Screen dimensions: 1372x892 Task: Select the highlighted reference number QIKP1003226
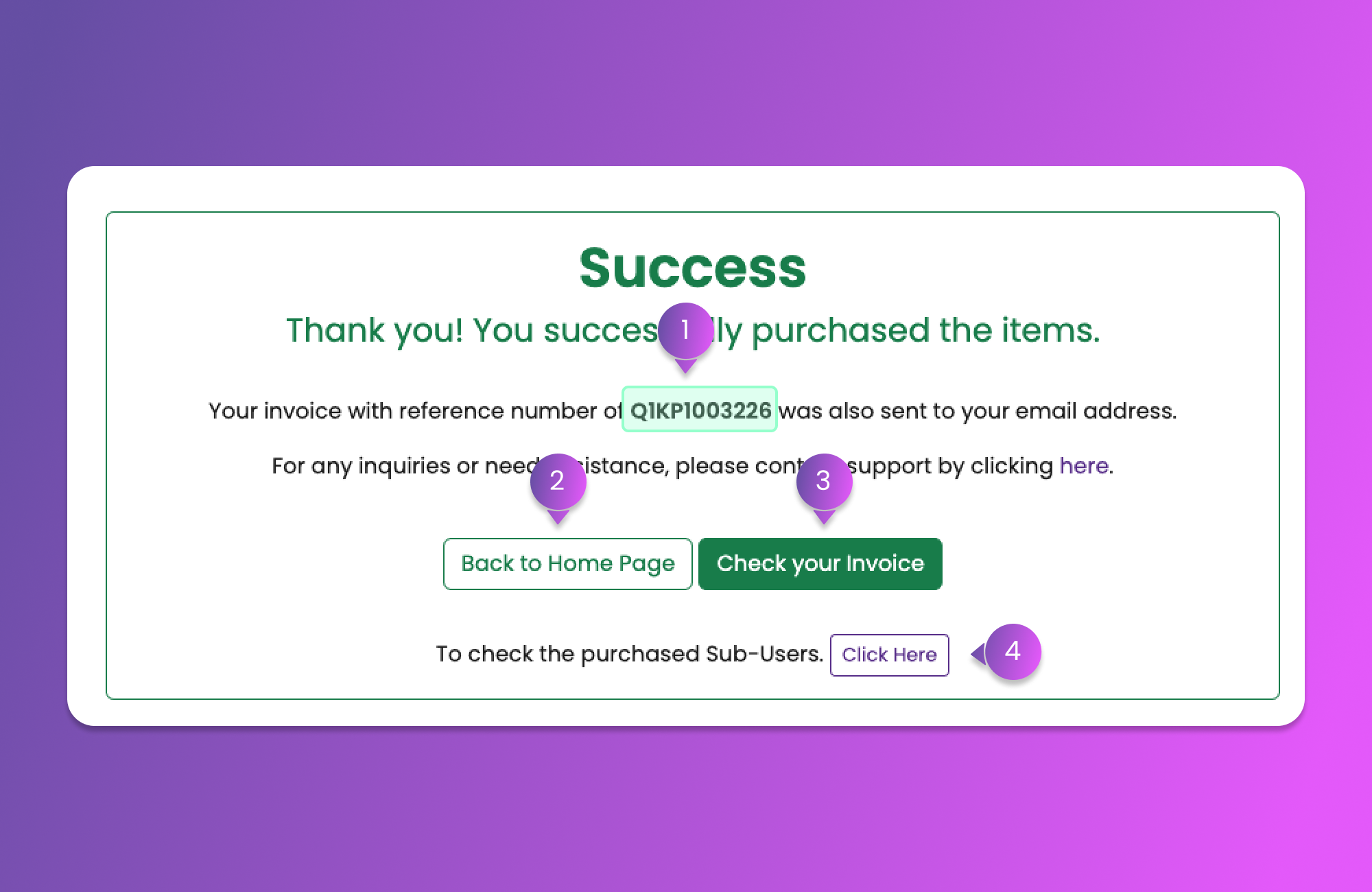700,410
